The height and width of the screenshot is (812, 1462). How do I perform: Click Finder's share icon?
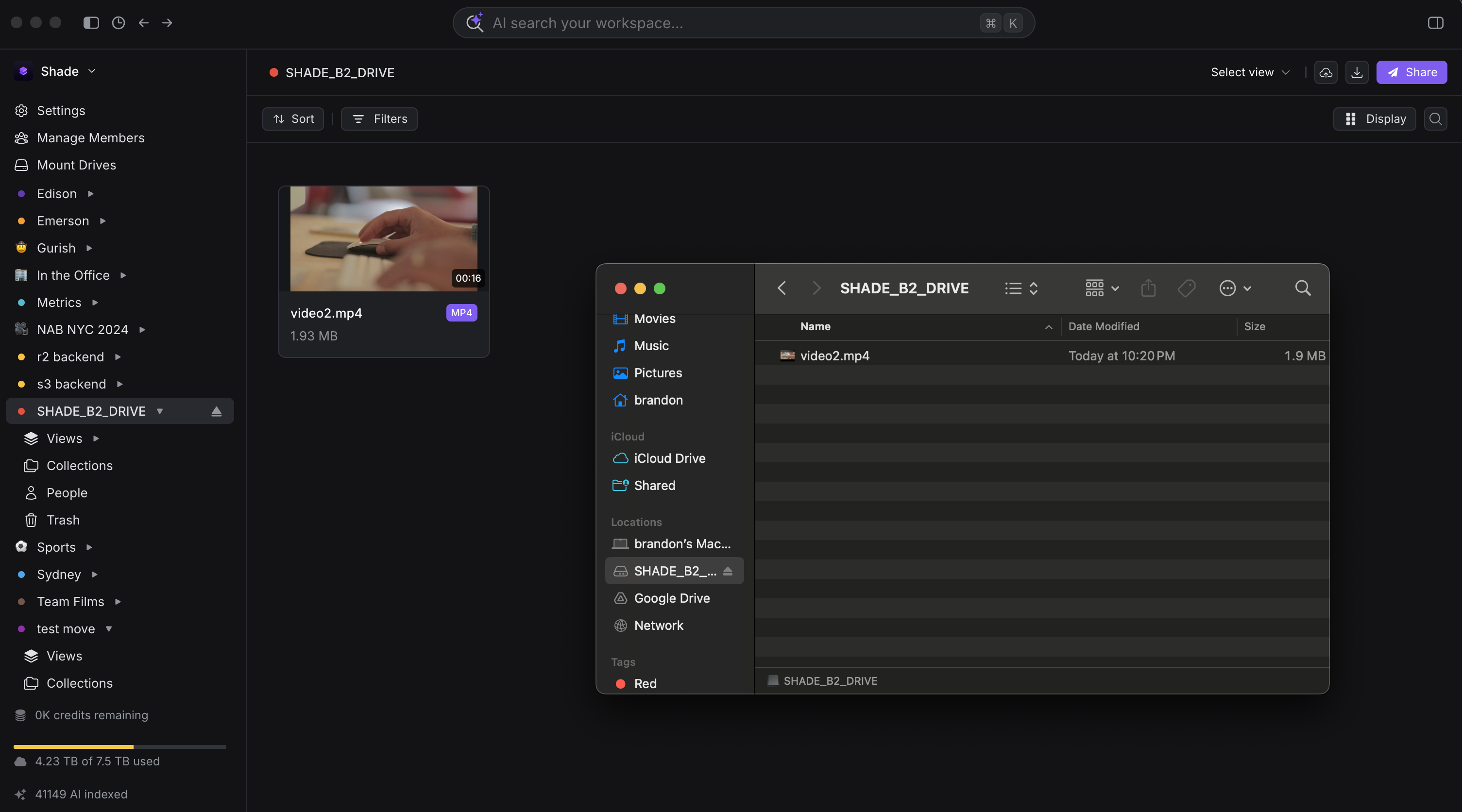1148,288
